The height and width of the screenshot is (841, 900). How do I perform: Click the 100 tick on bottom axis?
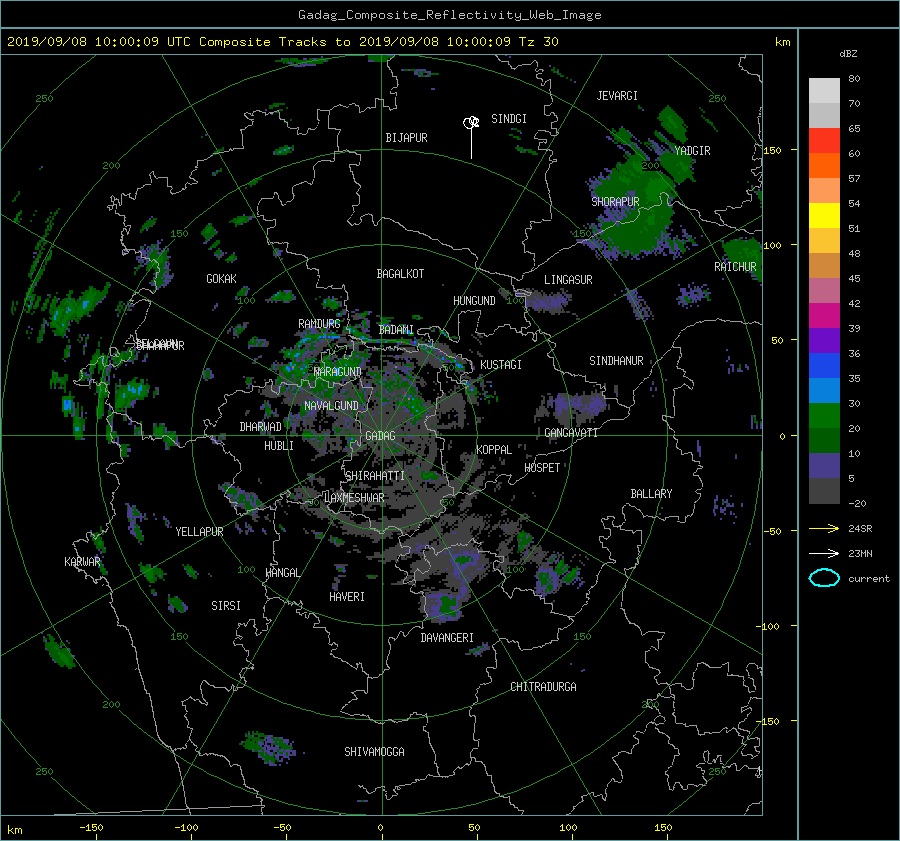(x=568, y=827)
